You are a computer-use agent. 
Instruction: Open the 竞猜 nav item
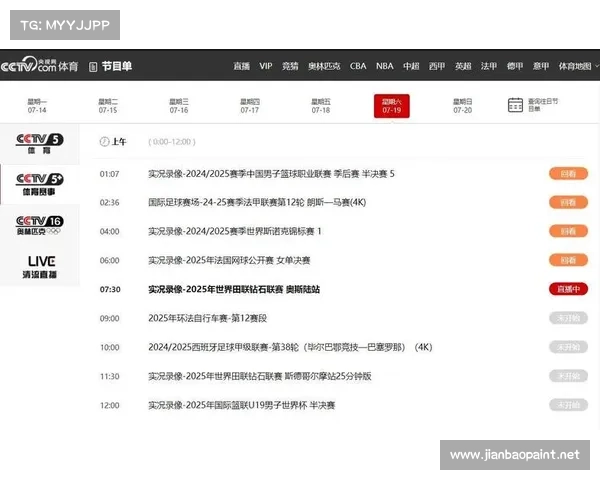pyautogui.click(x=290, y=66)
